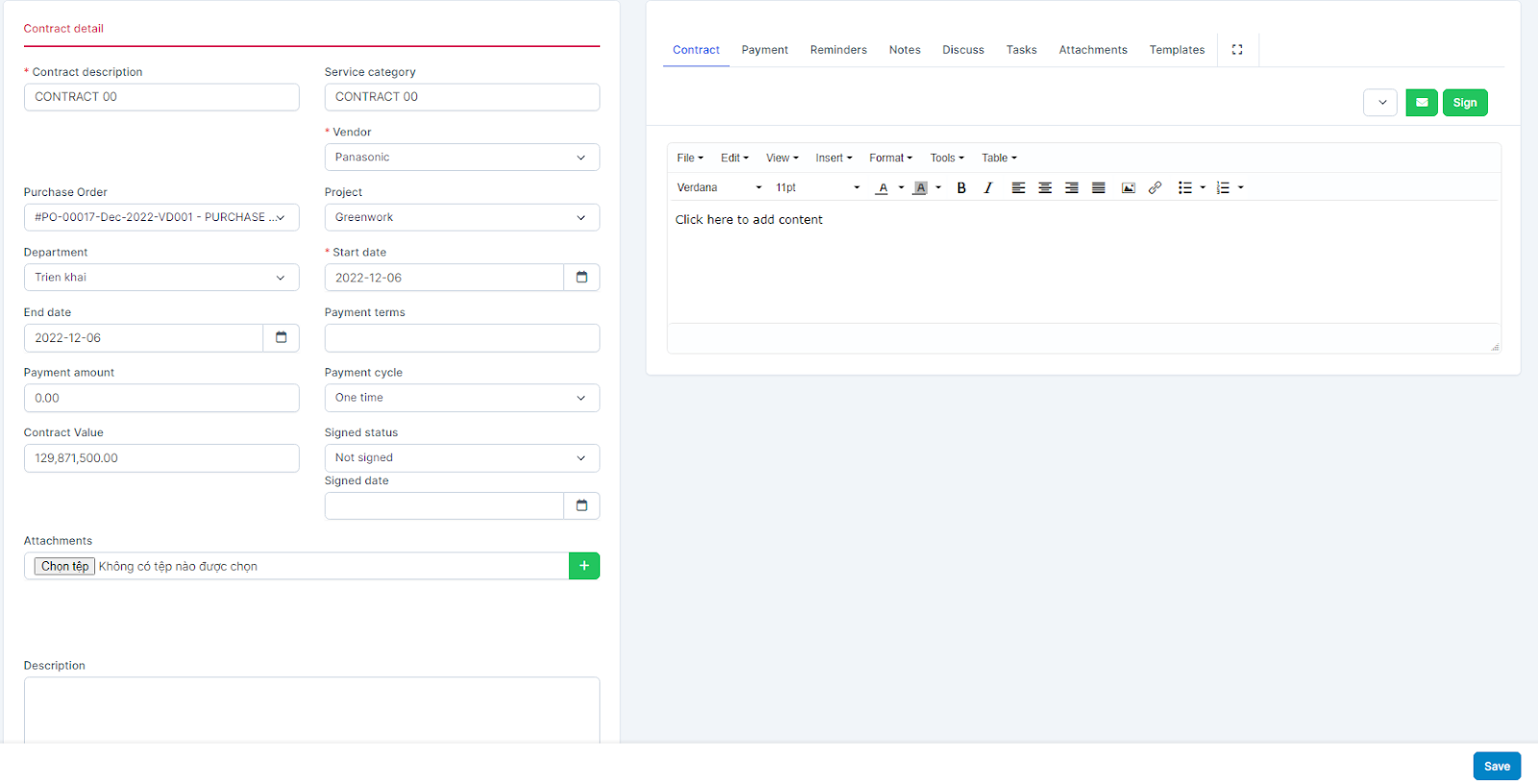The height and width of the screenshot is (784, 1538).
Task: Click the Sign button
Action: (x=1464, y=103)
